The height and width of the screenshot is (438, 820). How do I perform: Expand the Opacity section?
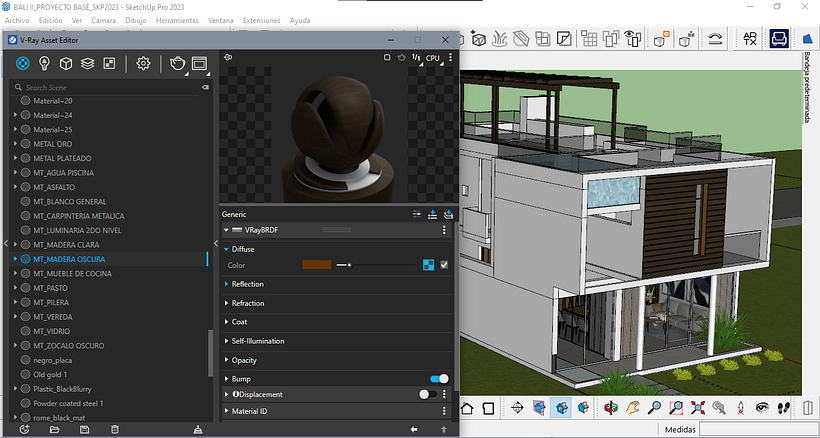point(226,360)
